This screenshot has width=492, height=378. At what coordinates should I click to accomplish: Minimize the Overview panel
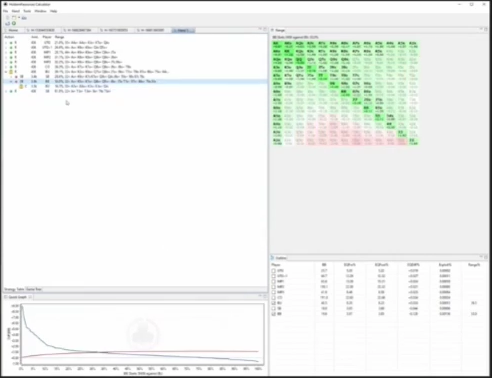[481, 257]
